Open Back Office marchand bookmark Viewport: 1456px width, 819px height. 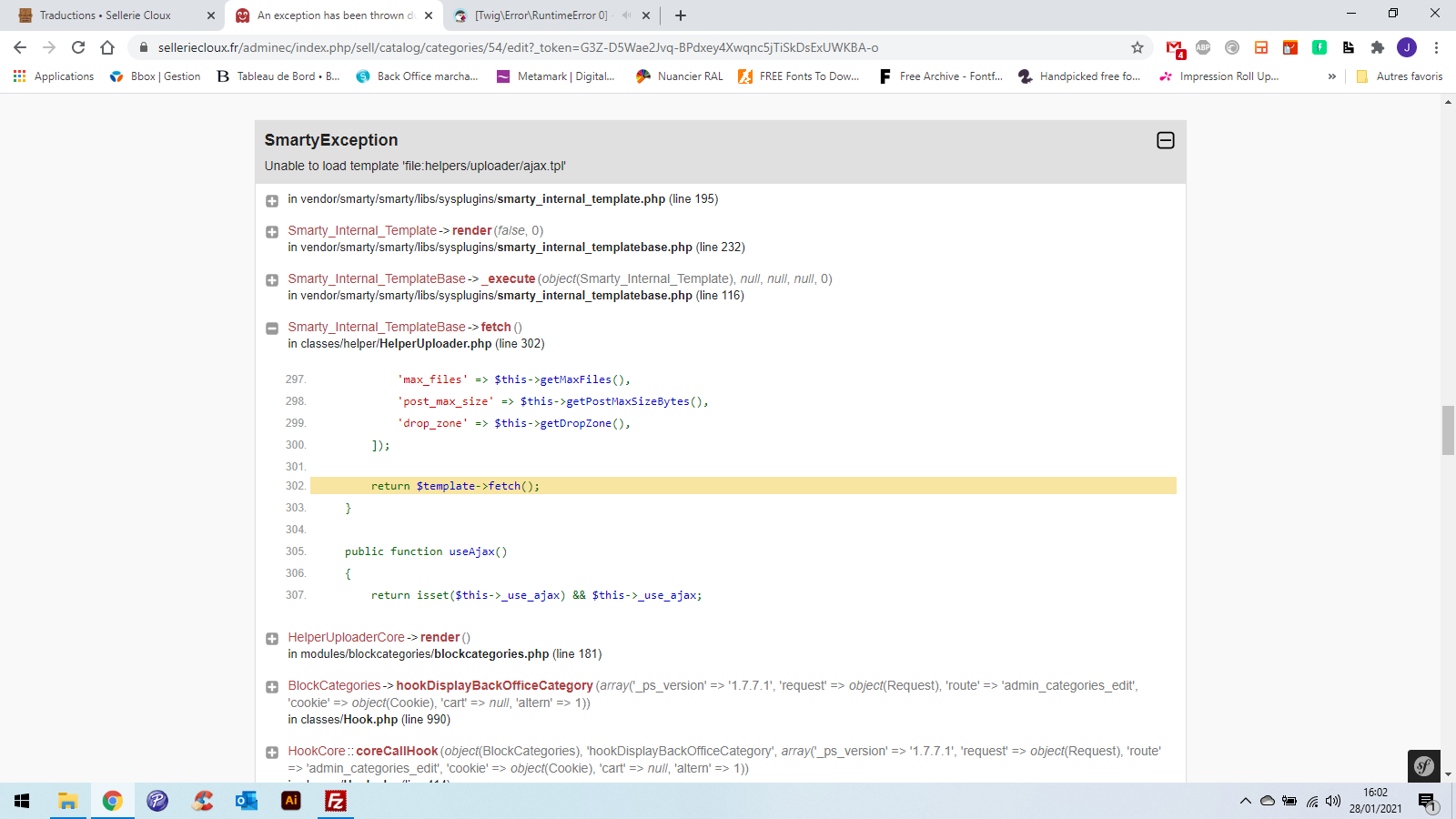click(417, 76)
